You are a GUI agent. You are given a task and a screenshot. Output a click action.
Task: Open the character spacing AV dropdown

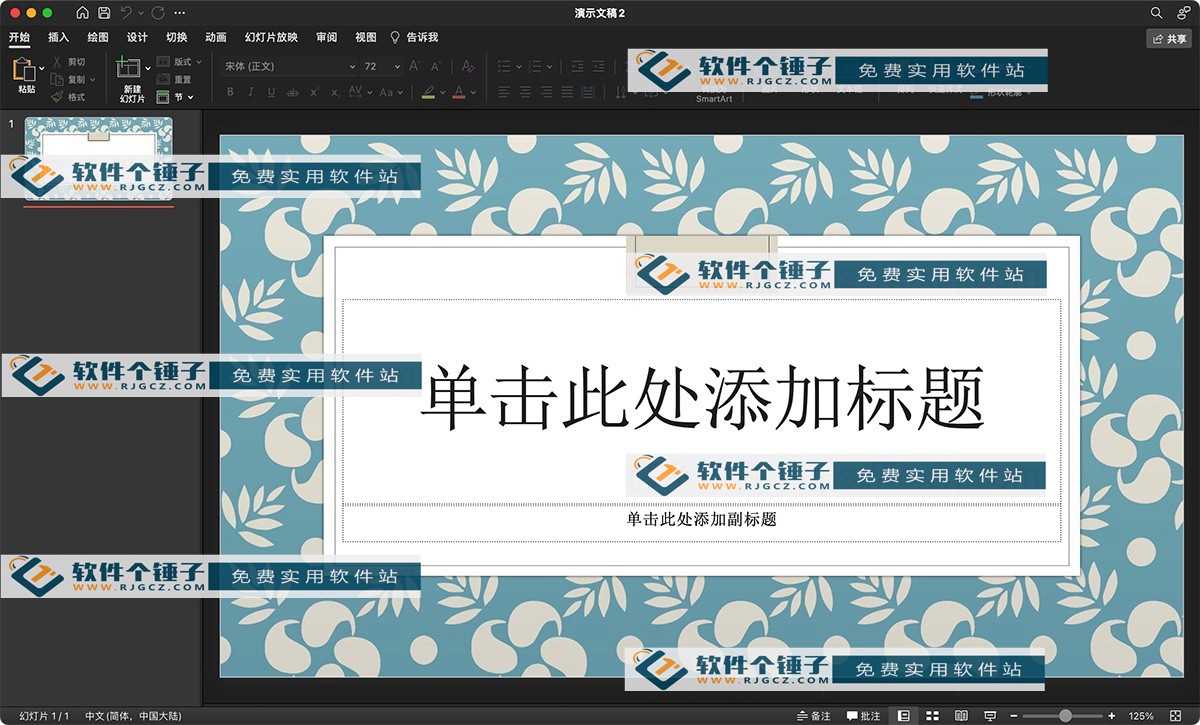[358, 92]
